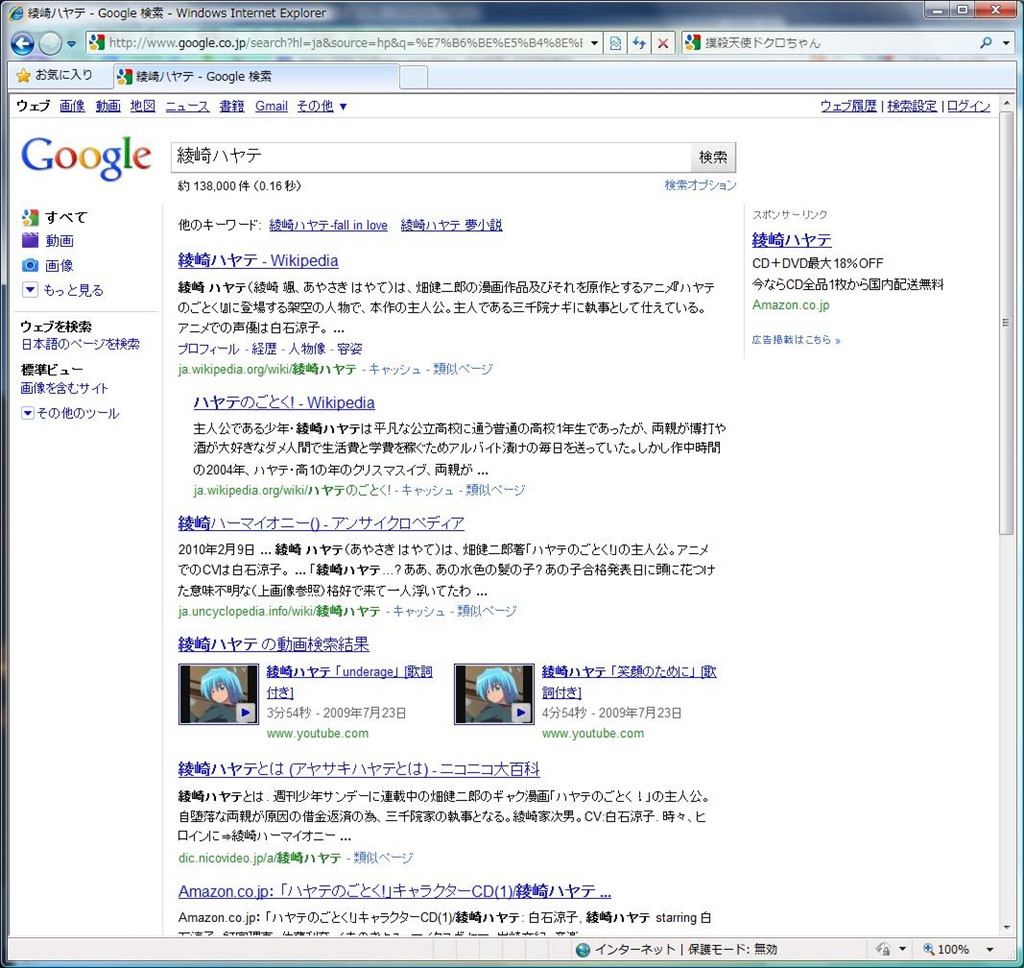
Task: Click the ログイン link
Action: tap(968, 106)
